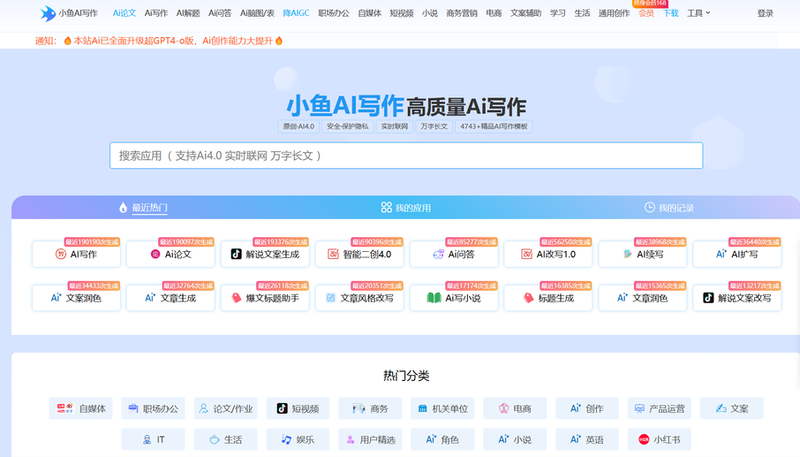Open 职场办公 in the top nav
The image size is (800, 457).
334,13
